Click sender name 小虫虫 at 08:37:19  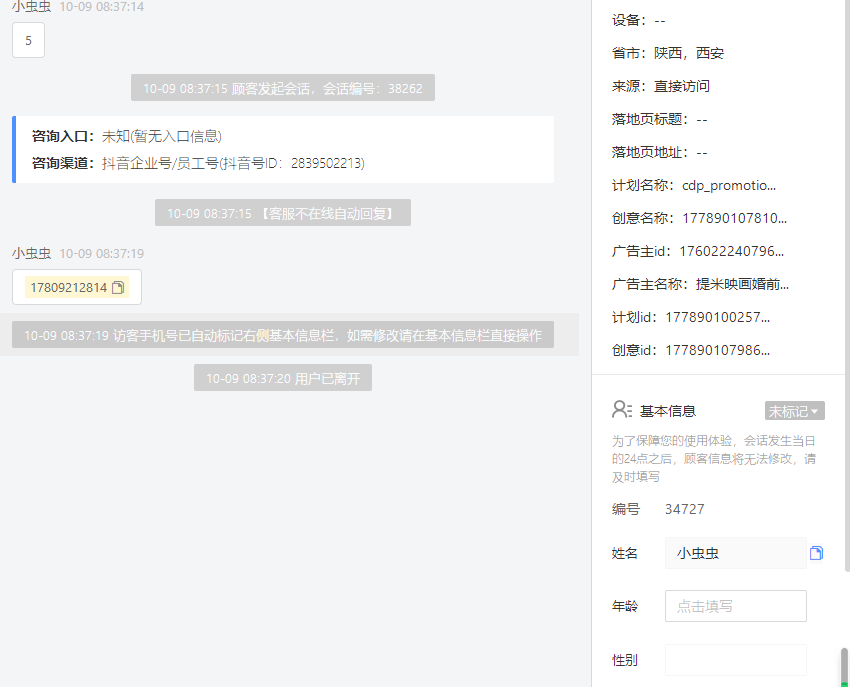pos(31,253)
